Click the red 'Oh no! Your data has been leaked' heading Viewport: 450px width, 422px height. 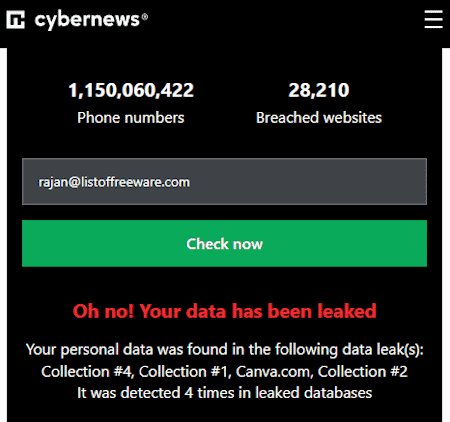point(225,311)
